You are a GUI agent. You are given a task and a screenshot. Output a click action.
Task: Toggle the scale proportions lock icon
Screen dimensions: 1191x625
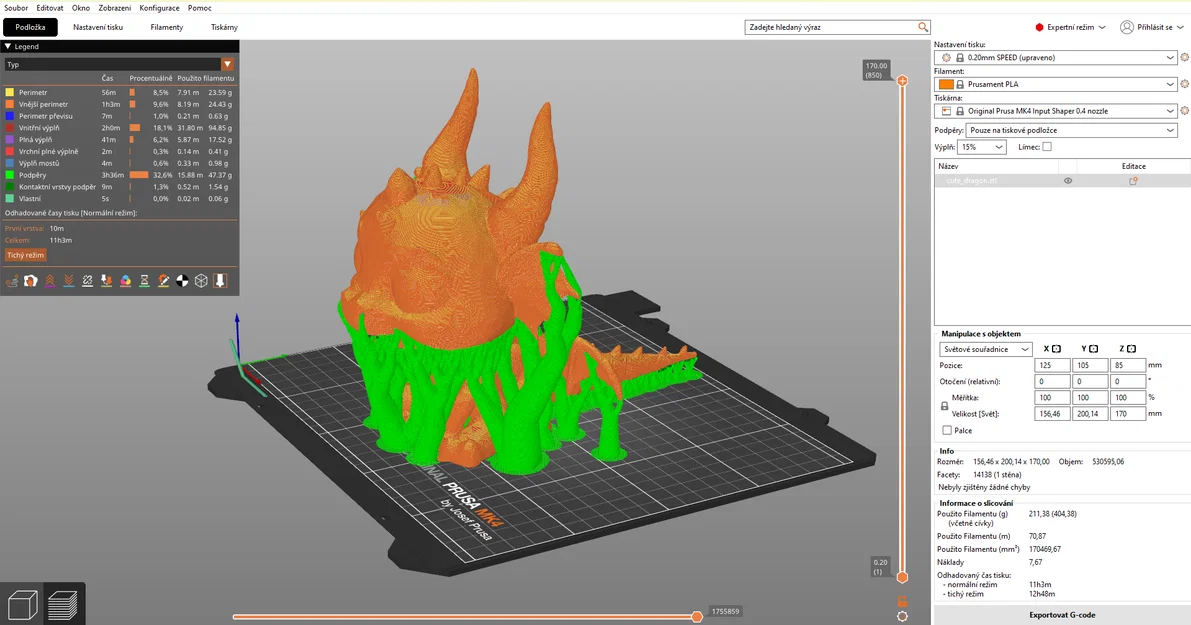click(x=944, y=406)
